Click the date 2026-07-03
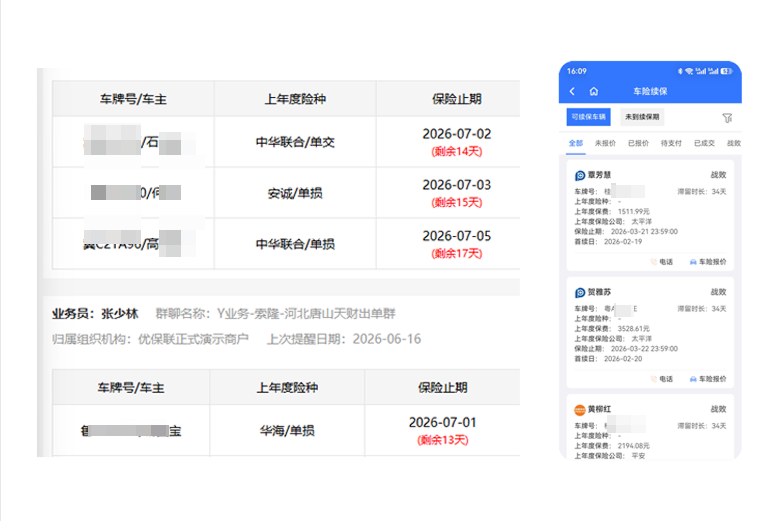The height and width of the screenshot is (521, 779). click(x=457, y=185)
